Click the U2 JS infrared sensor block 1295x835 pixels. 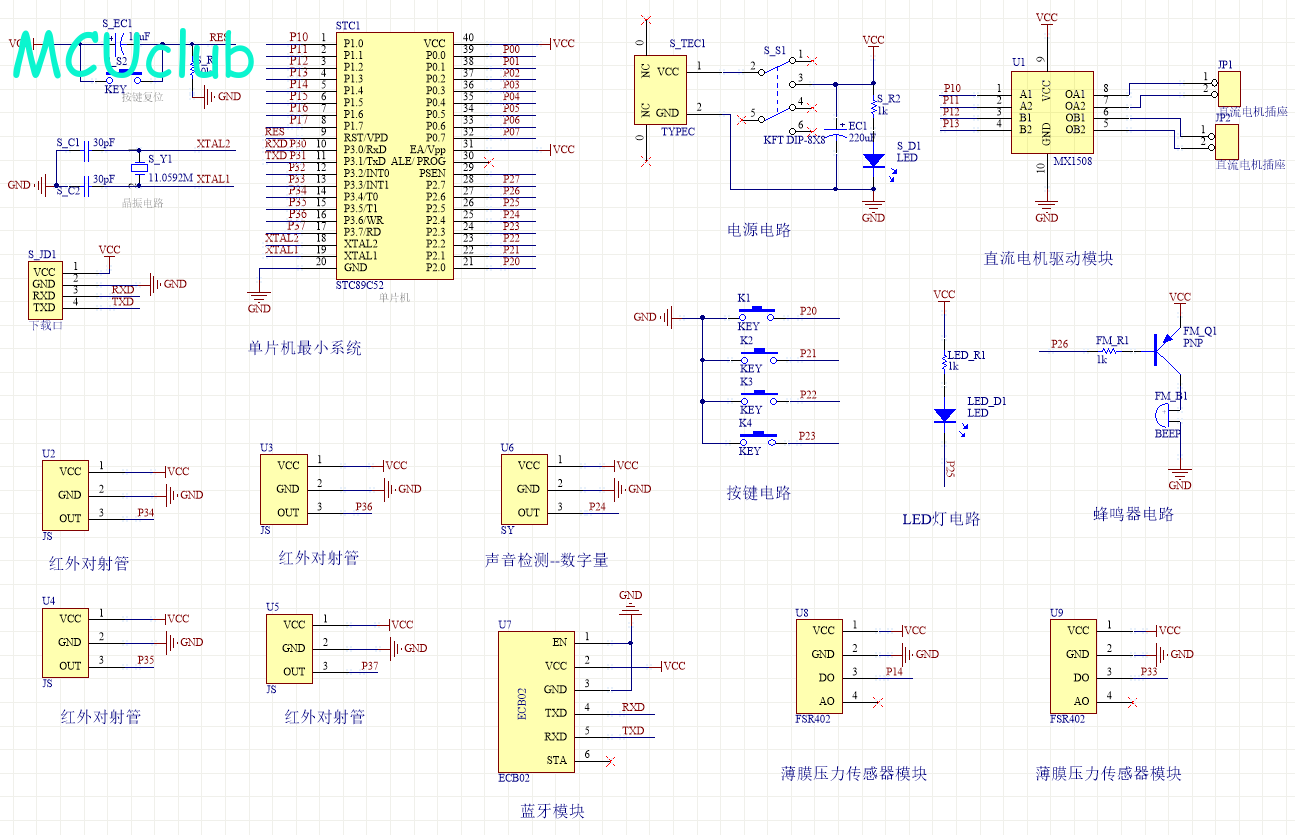(x=65, y=495)
